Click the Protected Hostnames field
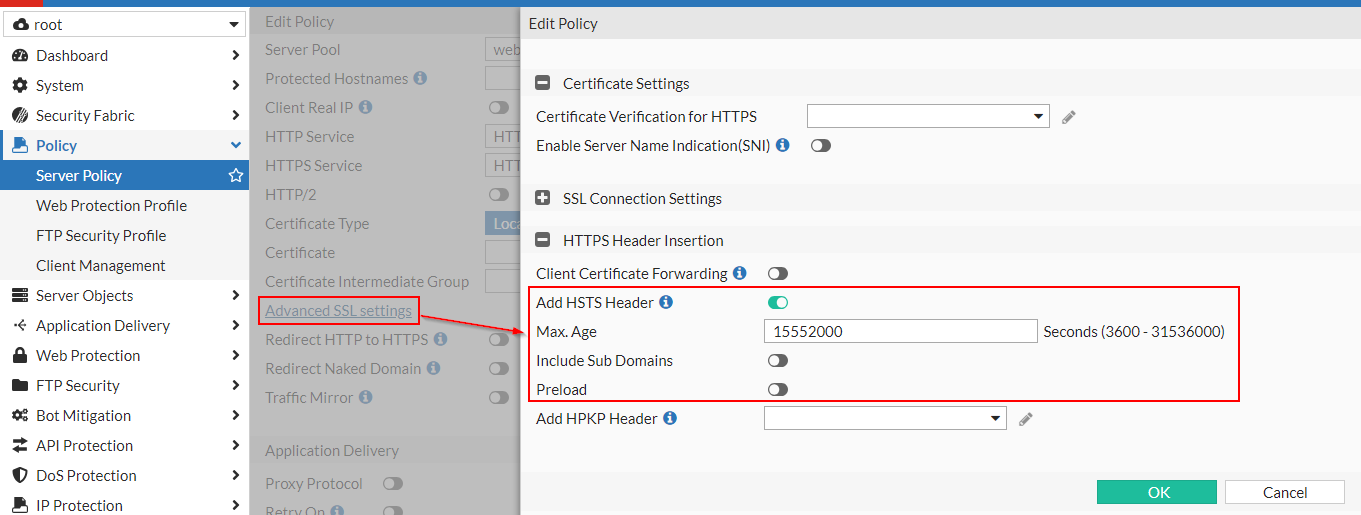This screenshot has width=1361, height=515. coord(502,79)
